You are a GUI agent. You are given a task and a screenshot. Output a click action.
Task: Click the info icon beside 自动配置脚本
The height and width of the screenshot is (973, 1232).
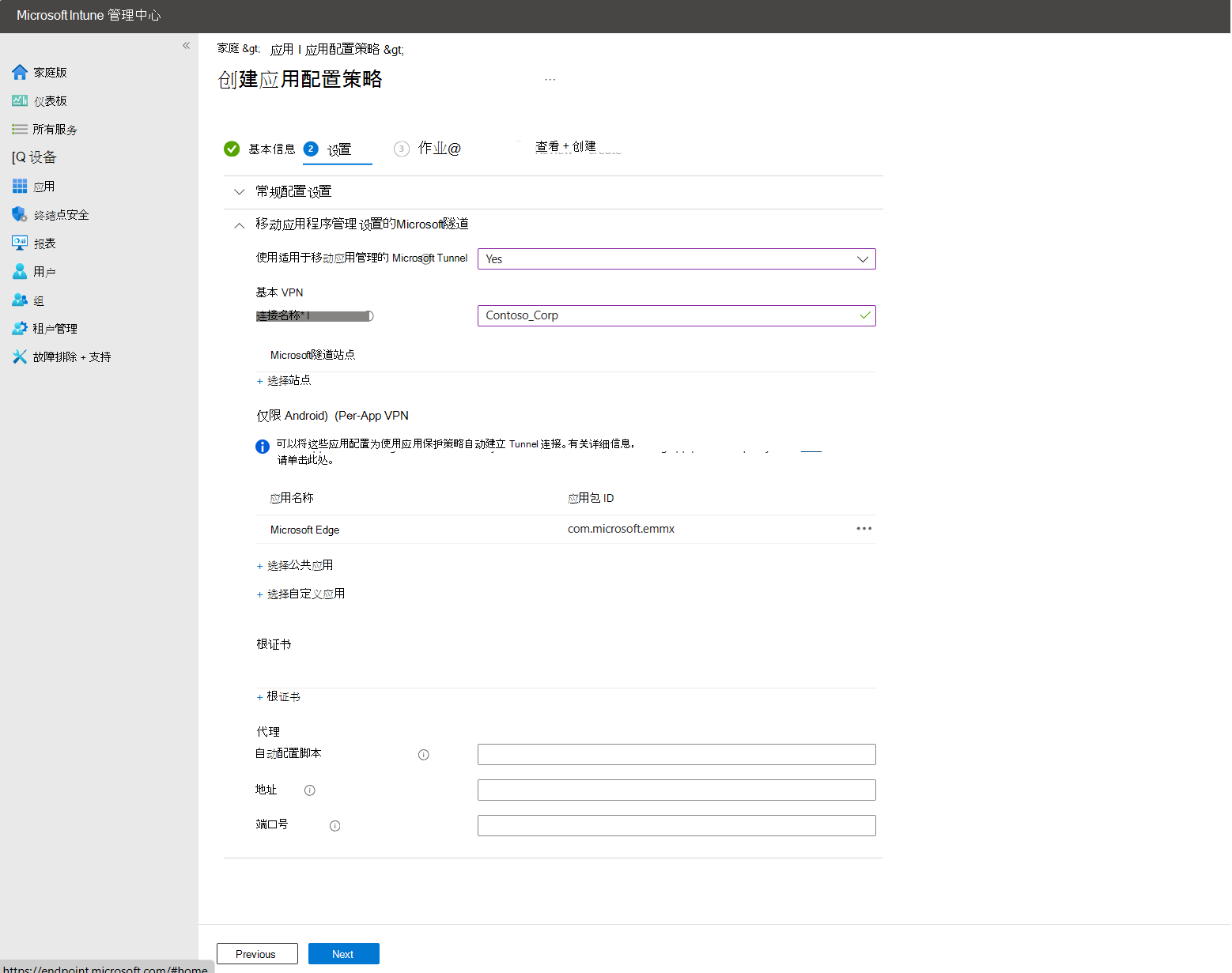424,755
